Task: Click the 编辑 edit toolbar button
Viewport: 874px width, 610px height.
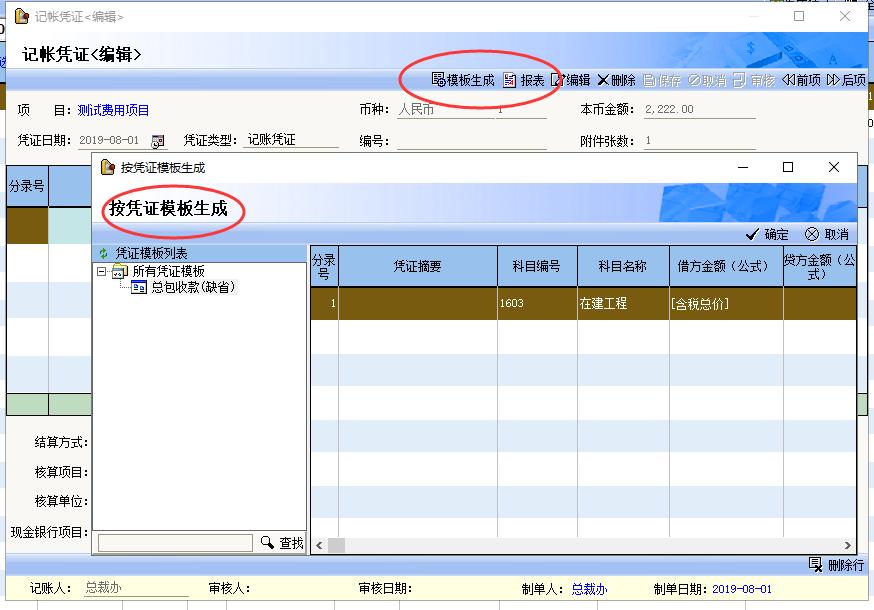Action: 571,80
